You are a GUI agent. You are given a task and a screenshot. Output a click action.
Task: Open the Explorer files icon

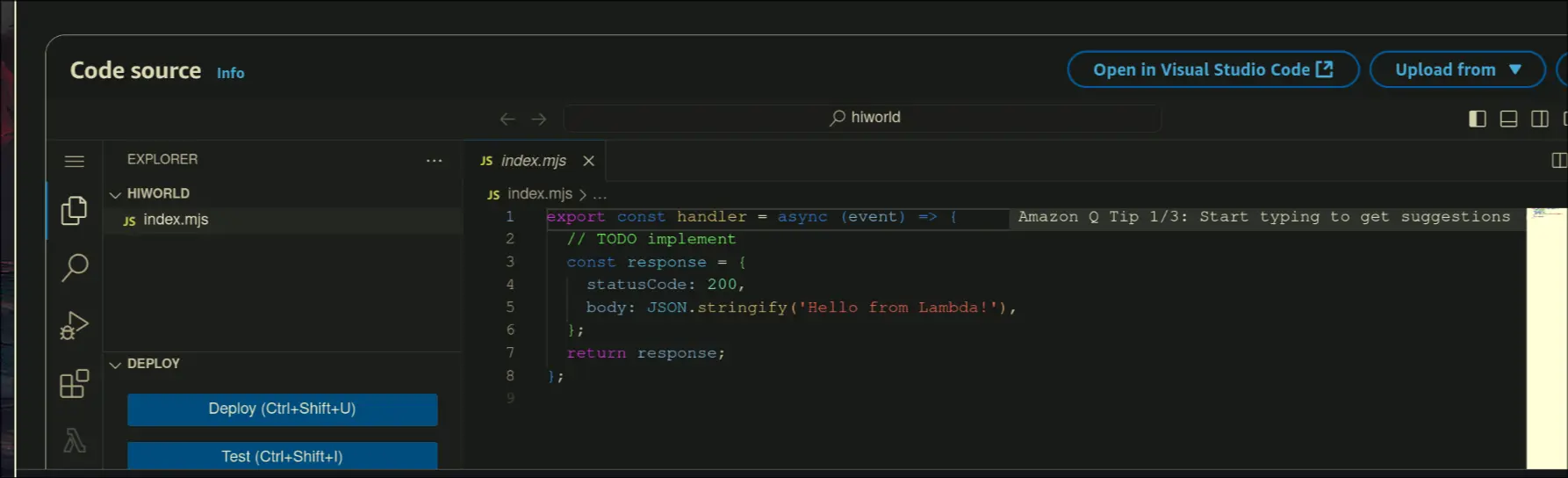tap(75, 210)
